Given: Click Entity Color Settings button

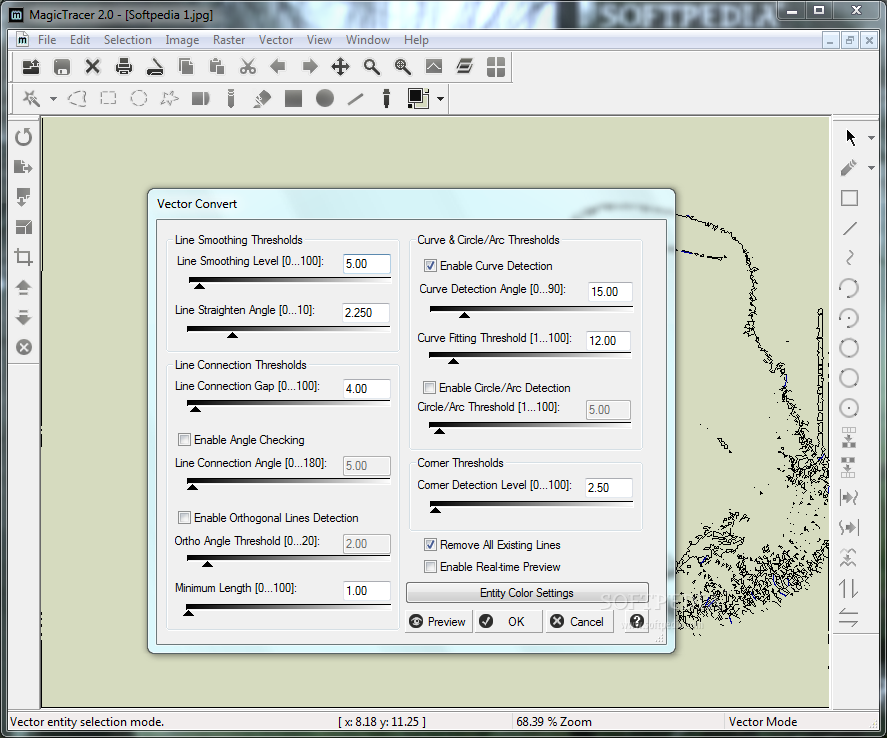Looking at the screenshot, I should click(527, 593).
